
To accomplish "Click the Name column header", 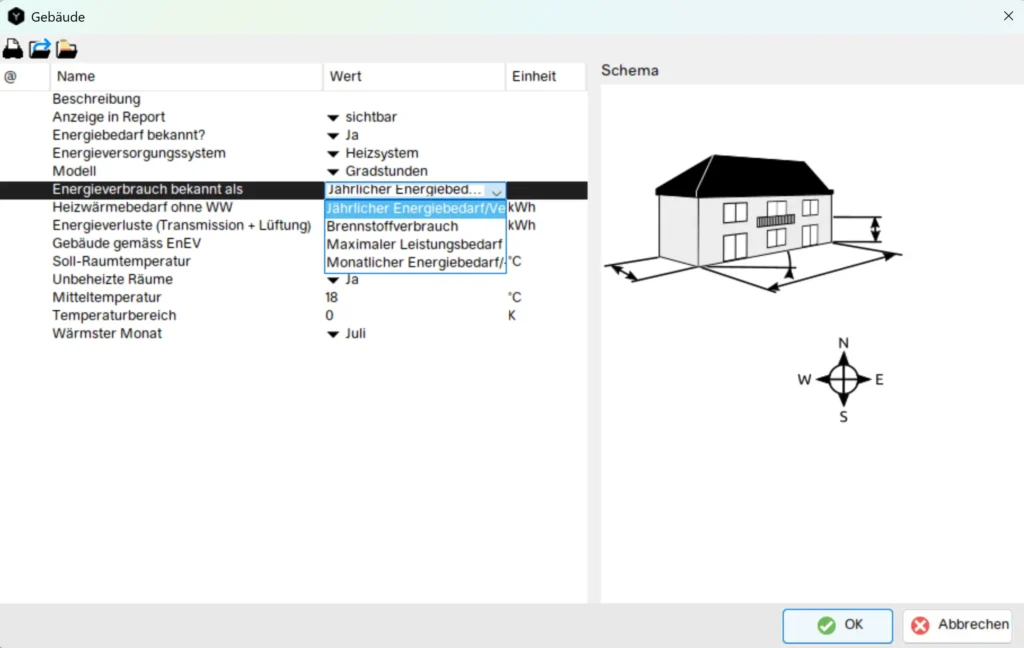I will click(x=76, y=76).
